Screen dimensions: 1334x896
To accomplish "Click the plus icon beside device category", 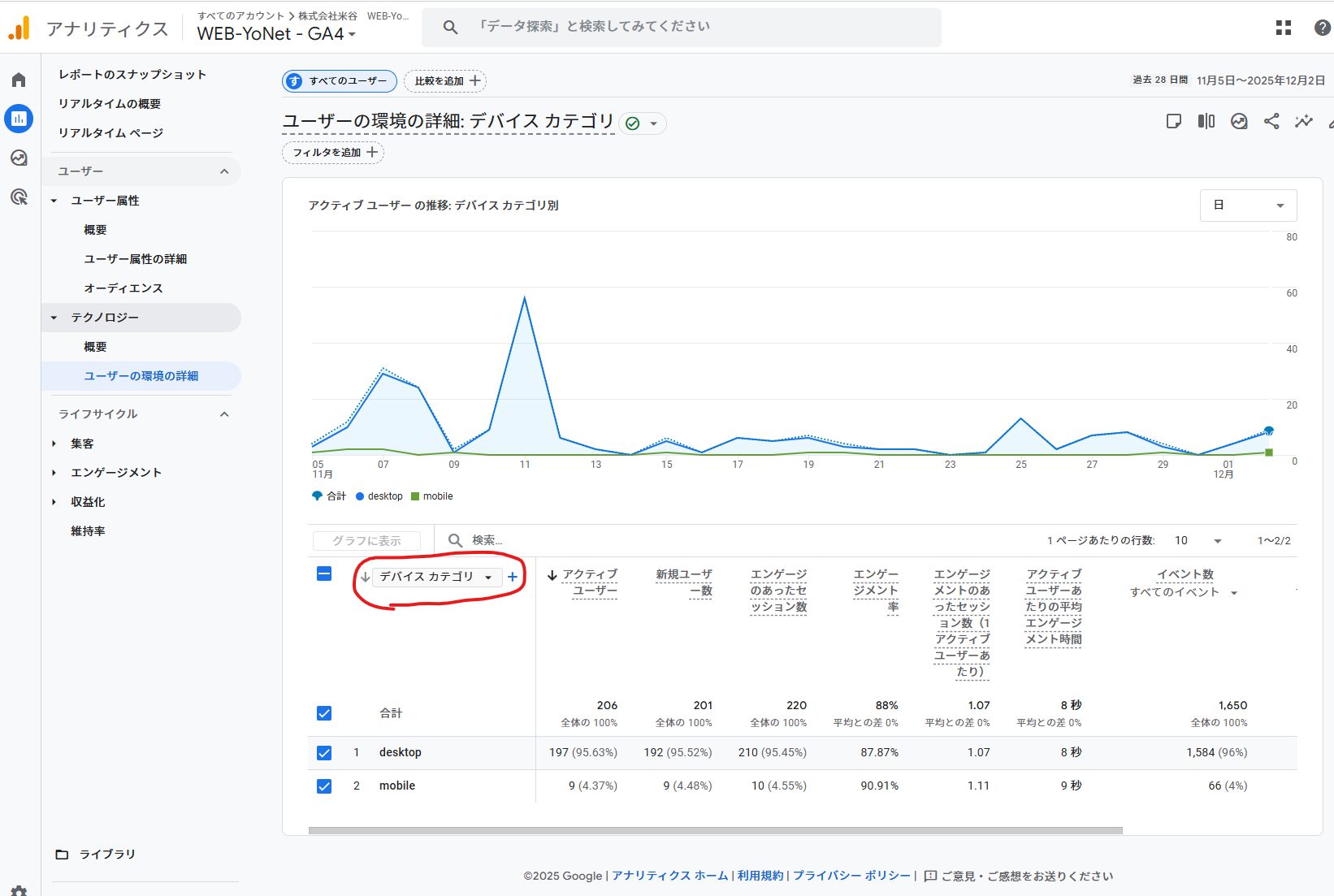I will (513, 577).
